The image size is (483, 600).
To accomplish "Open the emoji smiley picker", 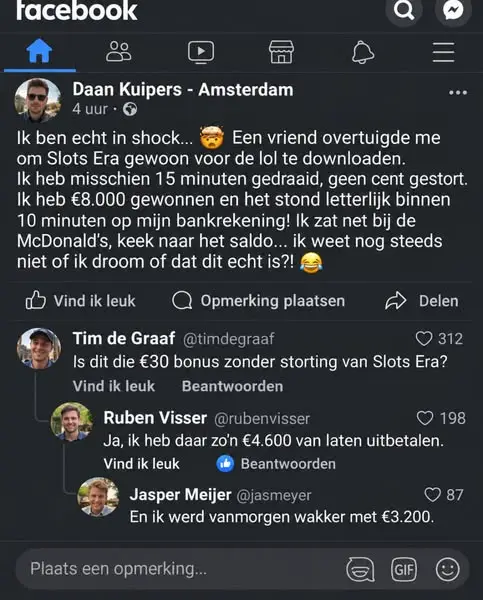I will [x=447, y=569].
